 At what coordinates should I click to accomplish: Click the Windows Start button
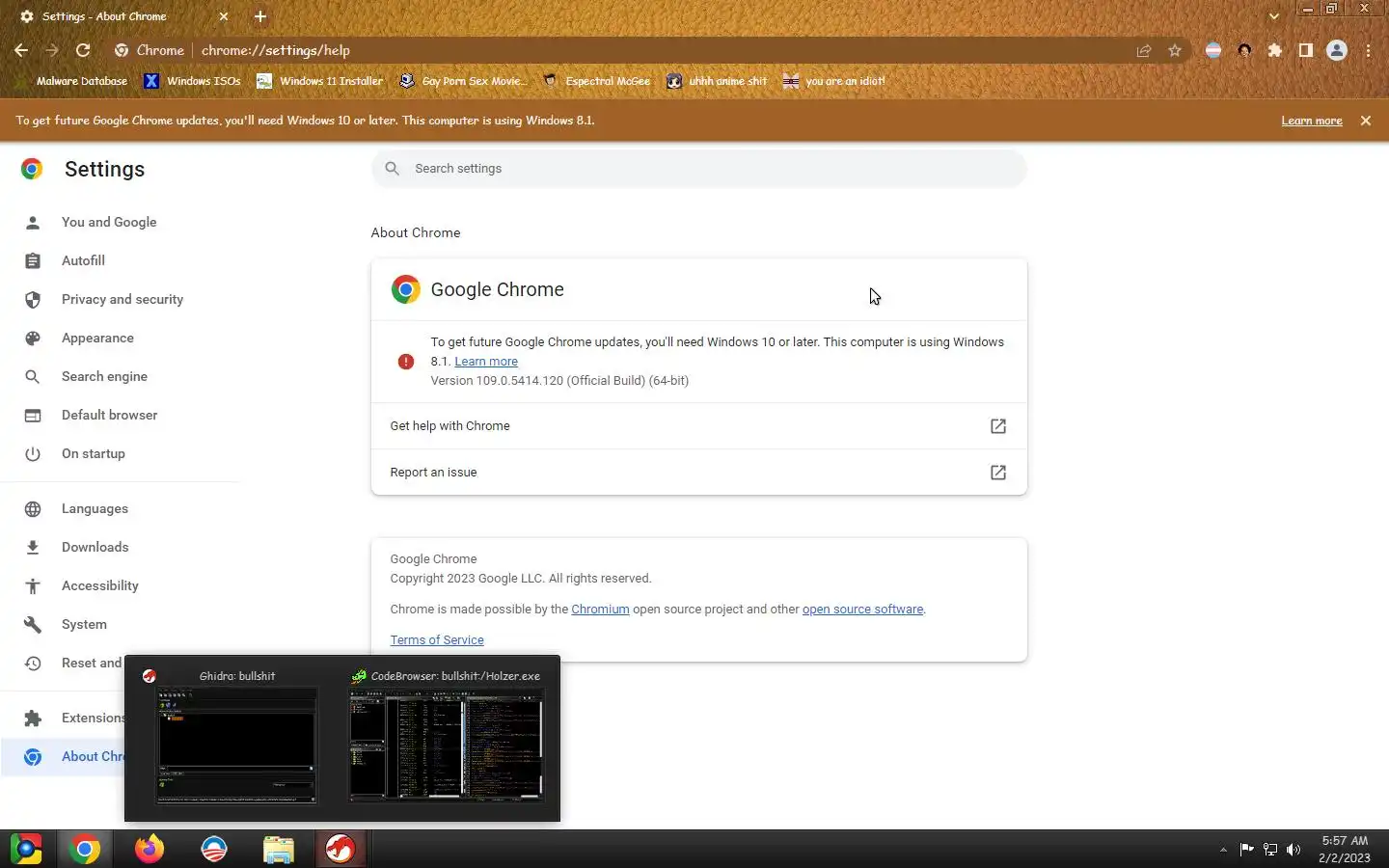coord(26,849)
